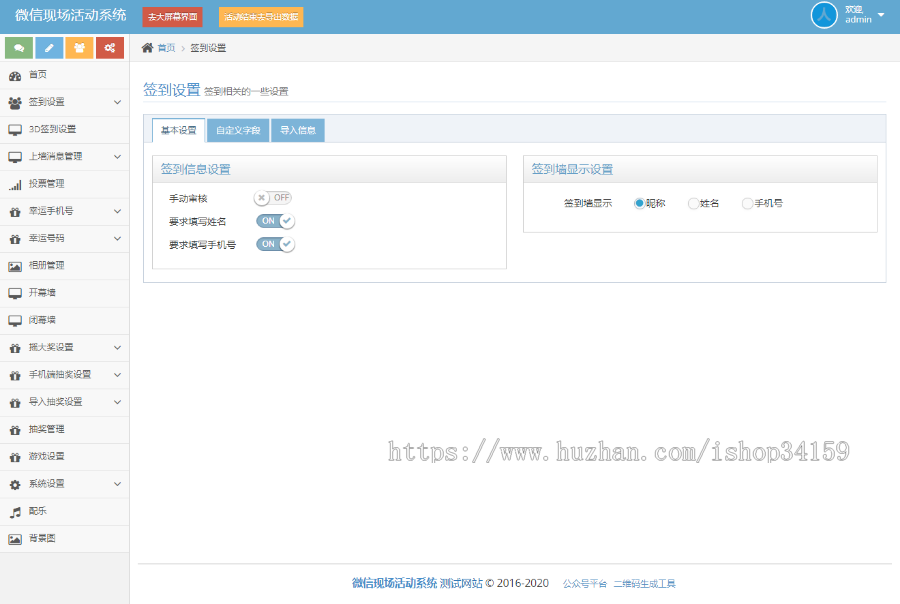Toggle the 手动审核 switch on
The width and height of the screenshot is (900, 604).
[x=273, y=198]
